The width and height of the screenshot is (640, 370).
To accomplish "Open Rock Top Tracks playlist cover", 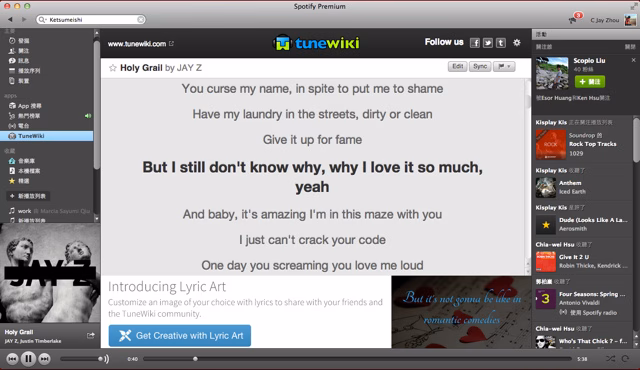I will click(x=551, y=144).
